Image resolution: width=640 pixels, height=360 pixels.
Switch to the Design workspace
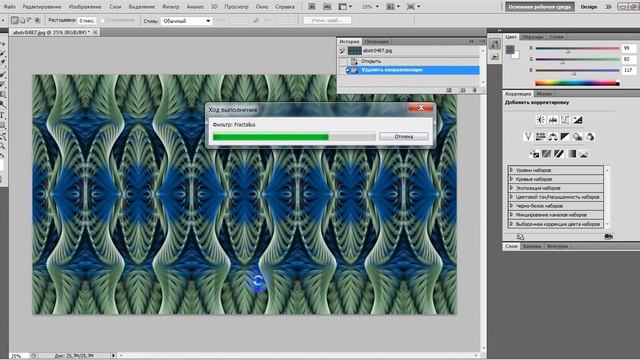(589, 7)
